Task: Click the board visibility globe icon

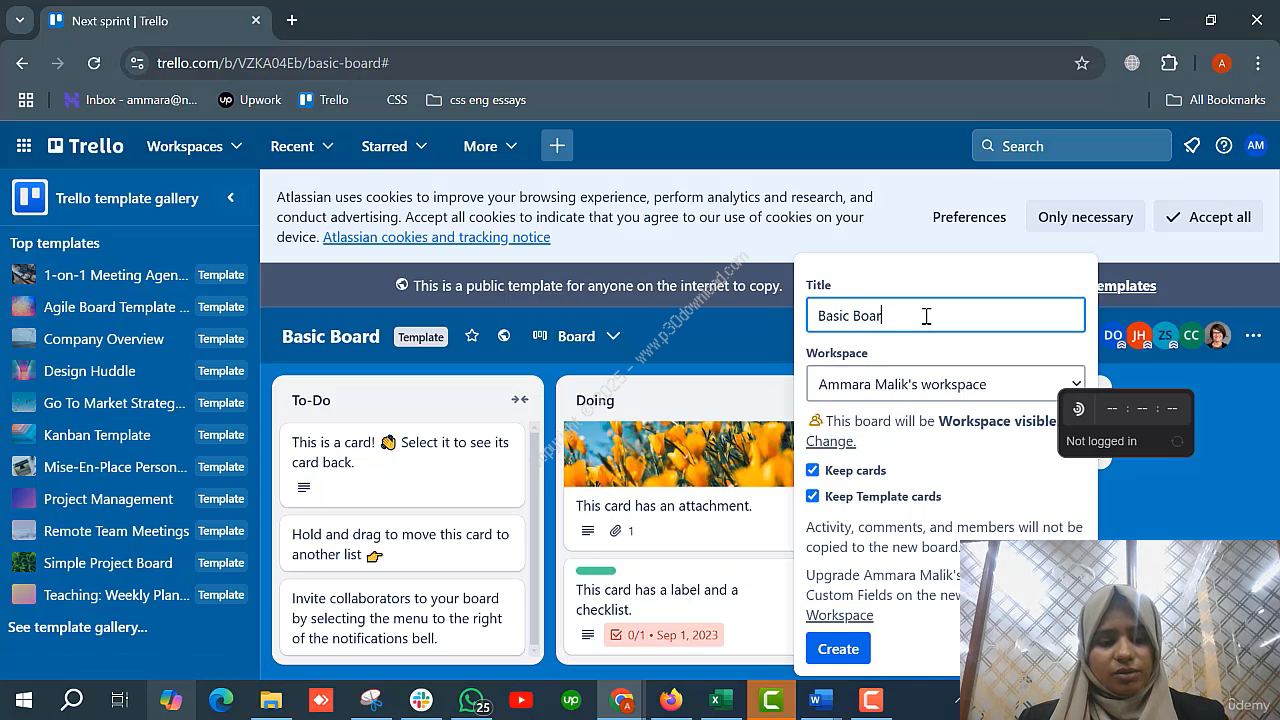Action: click(x=504, y=336)
